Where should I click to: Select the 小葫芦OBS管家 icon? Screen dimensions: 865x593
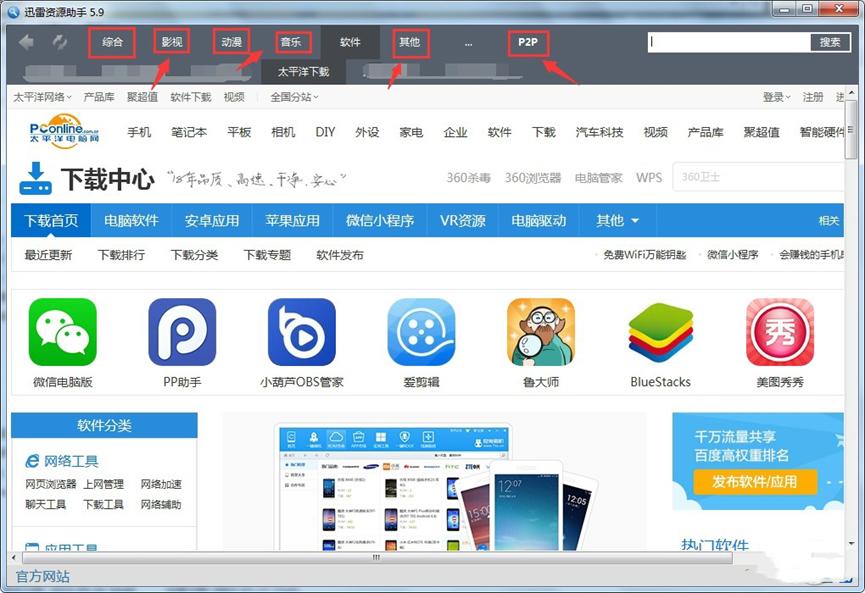302,335
